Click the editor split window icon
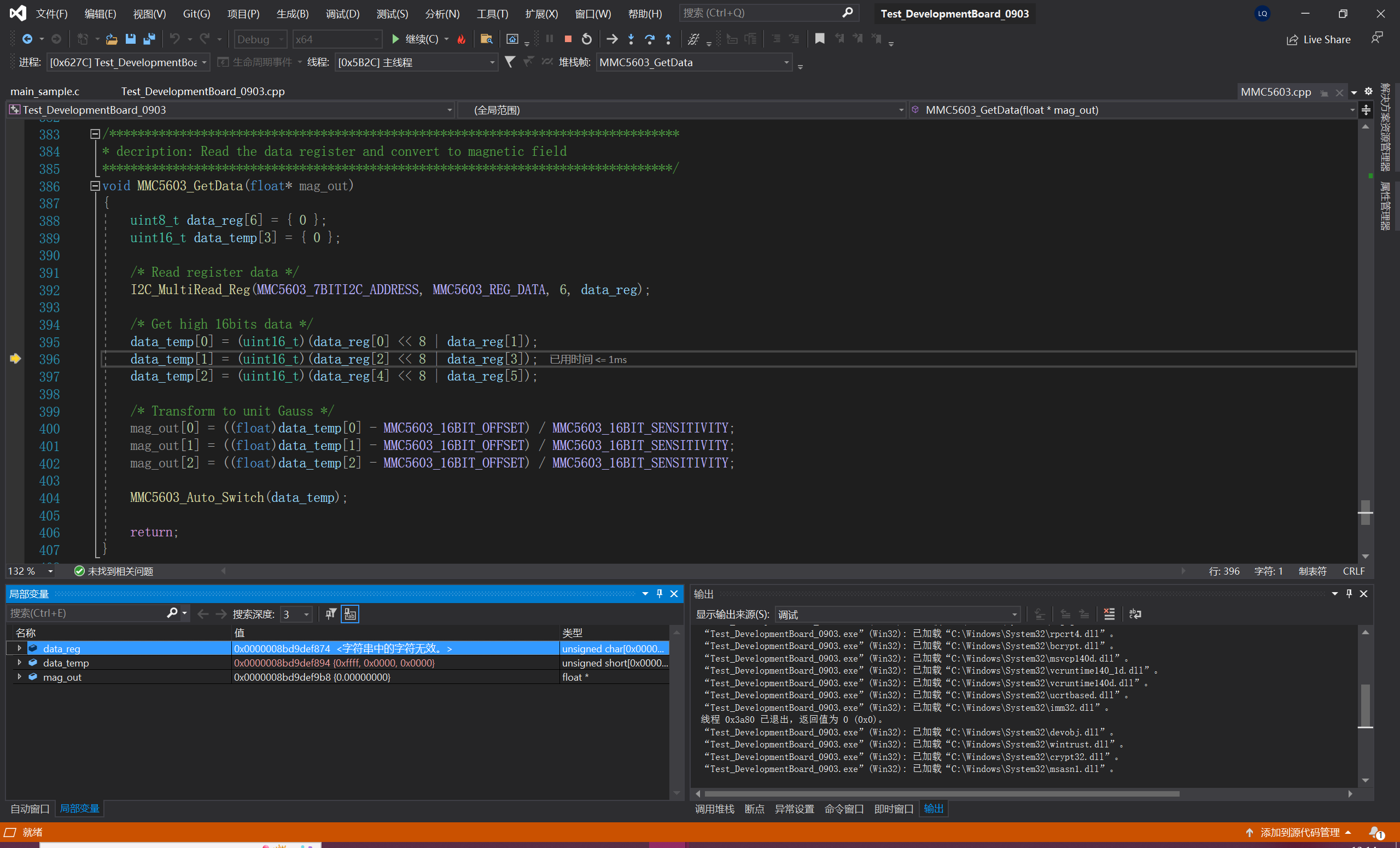Viewport: 1400px width, 848px height. pyautogui.click(x=1366, y=109)
